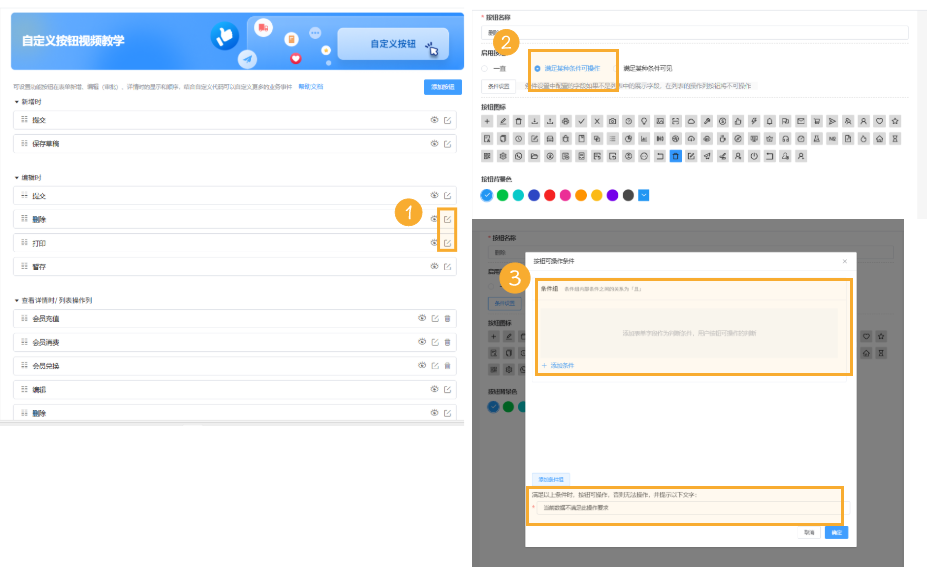Pick the pink background color swatch
The height and width of the screenshot is (567, 927).
point(565,195)
